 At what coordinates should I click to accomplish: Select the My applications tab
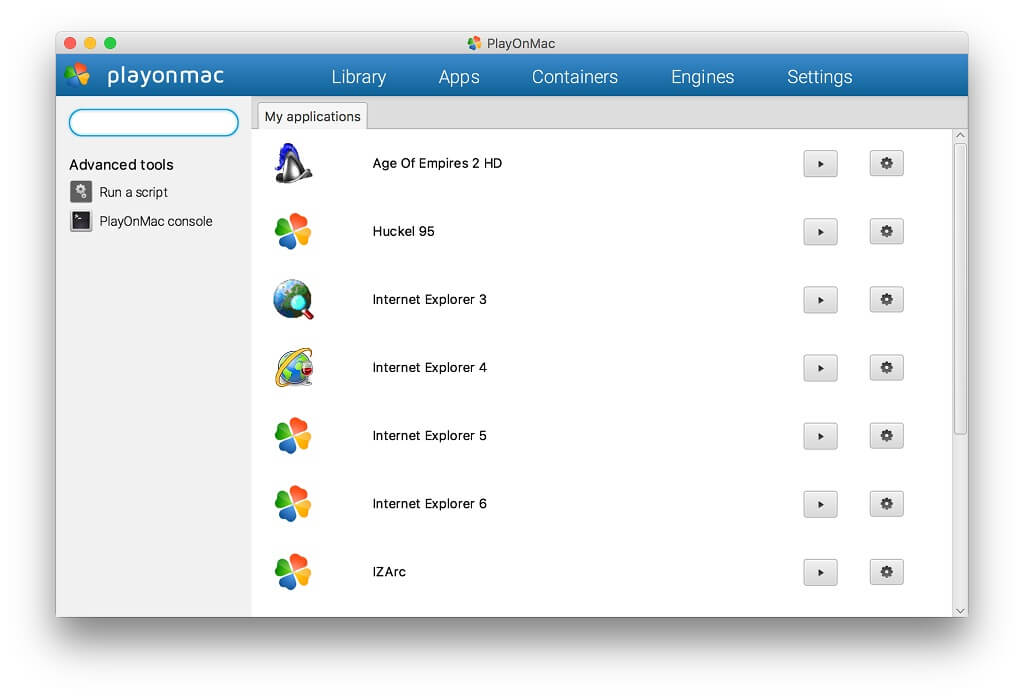[x=312, y=116]
